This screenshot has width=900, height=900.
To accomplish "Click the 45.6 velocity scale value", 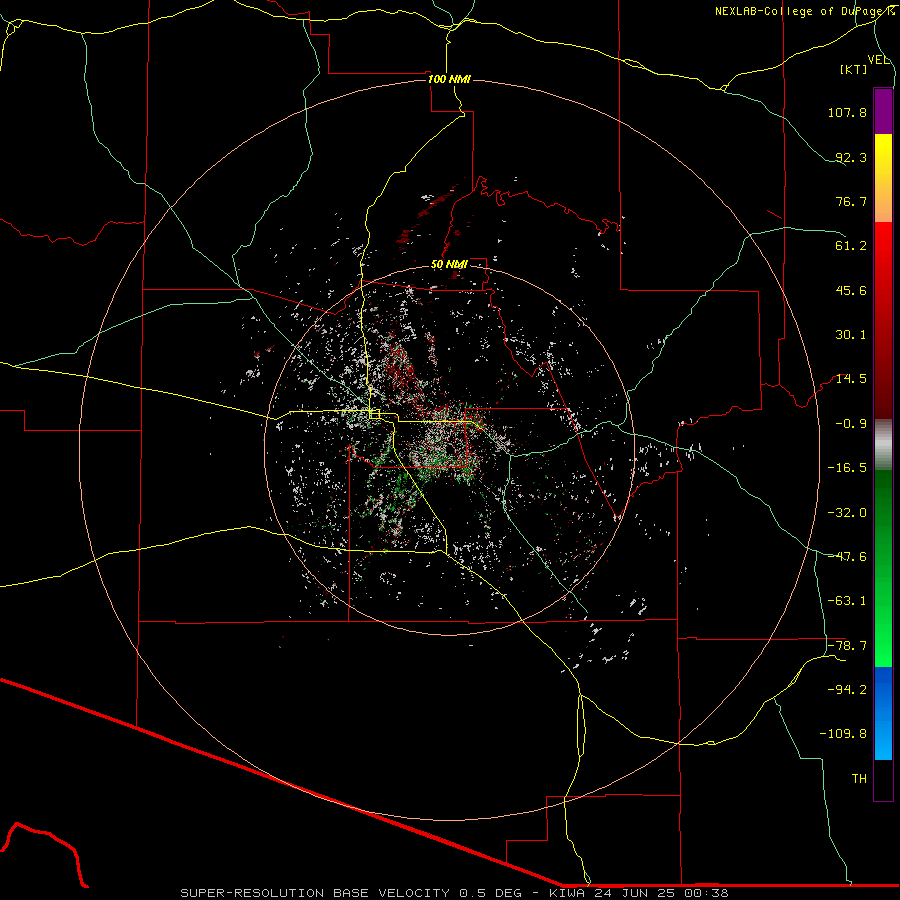I will click(x=851, y=290).
